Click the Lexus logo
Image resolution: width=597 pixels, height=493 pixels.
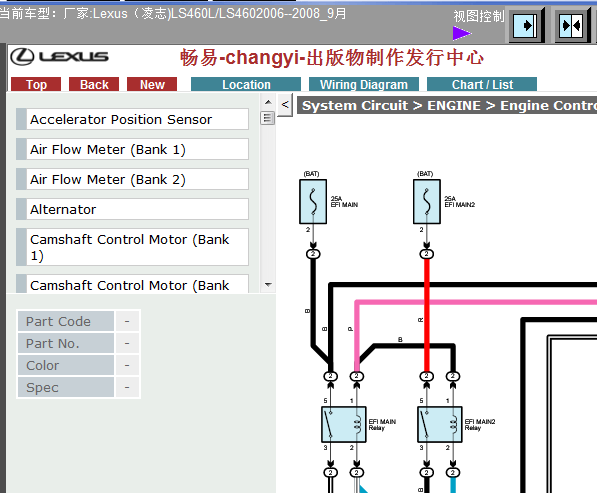pyautogui.click(x=59, y=57)
